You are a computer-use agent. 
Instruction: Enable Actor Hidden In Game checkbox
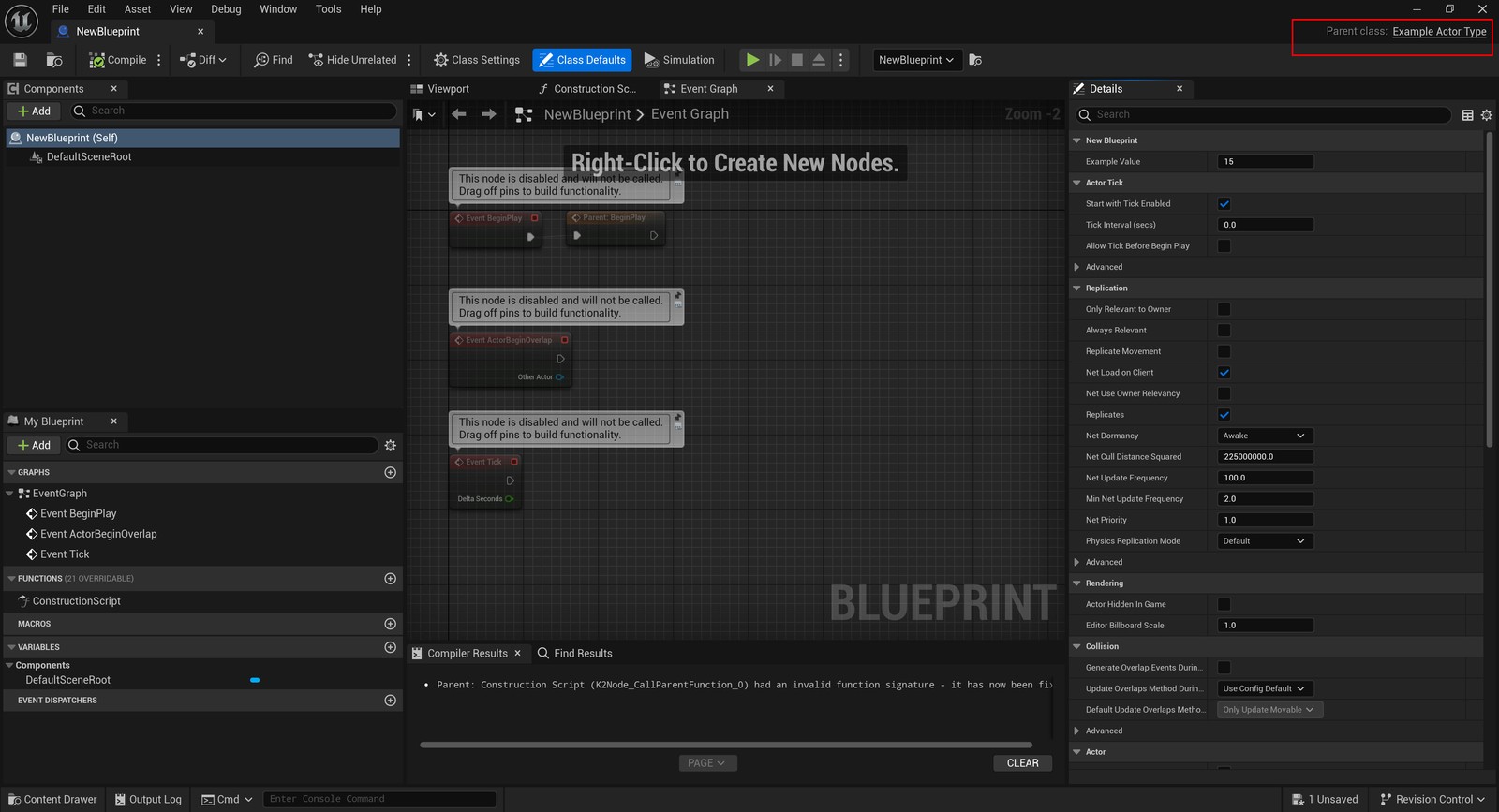point(1224,604)
